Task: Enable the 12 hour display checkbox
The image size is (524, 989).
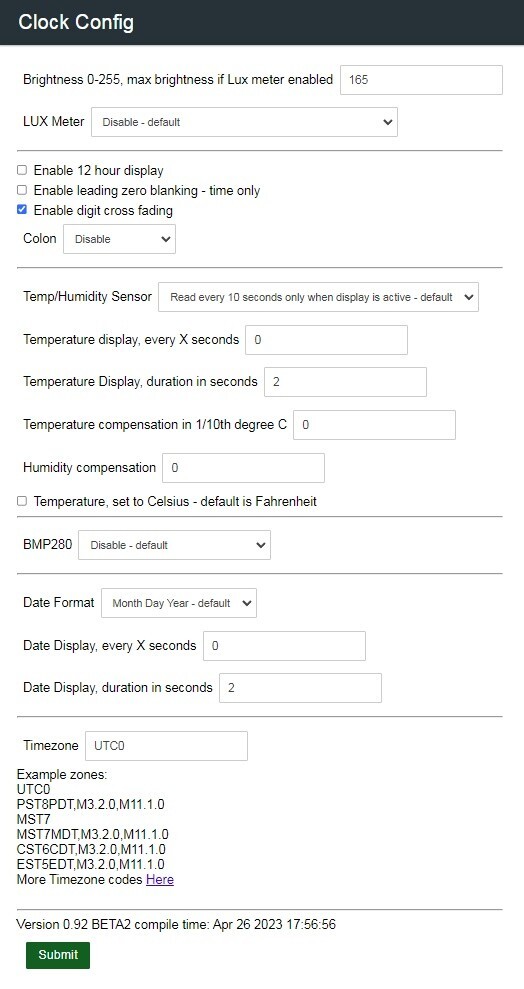Action: click(22, 170)
